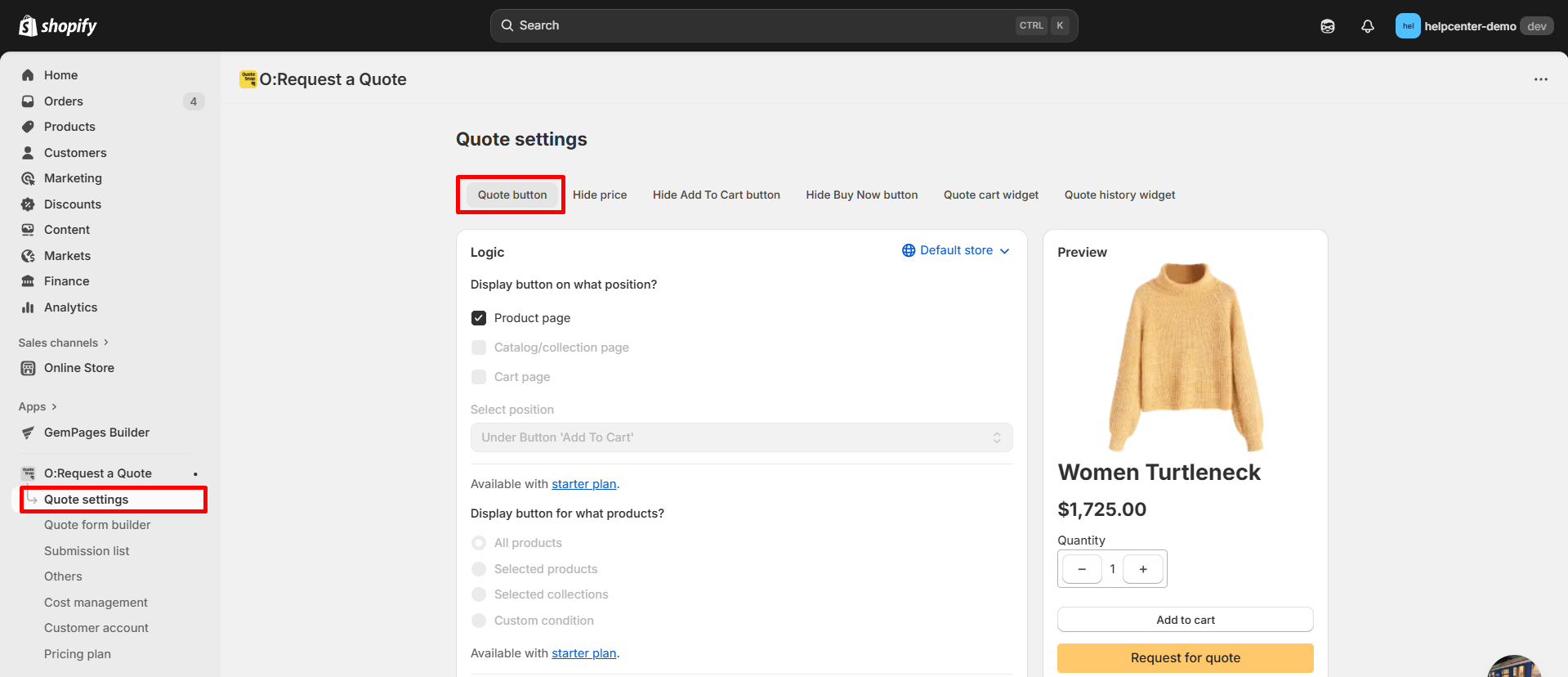Expand the Apps section chevron
This screenshot has width=1568, height=677.
[x=54, y=407]
